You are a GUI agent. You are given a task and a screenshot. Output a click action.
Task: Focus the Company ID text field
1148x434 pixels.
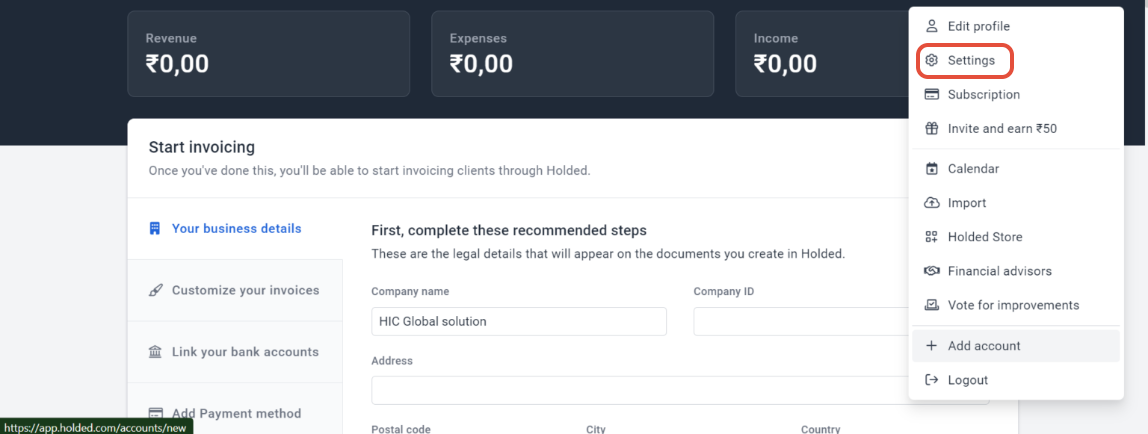800,321
